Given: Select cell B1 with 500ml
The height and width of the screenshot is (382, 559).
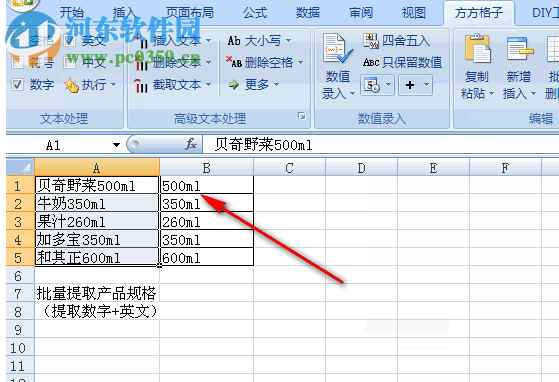Looking at the screenshot, I should tap(207, 185).
